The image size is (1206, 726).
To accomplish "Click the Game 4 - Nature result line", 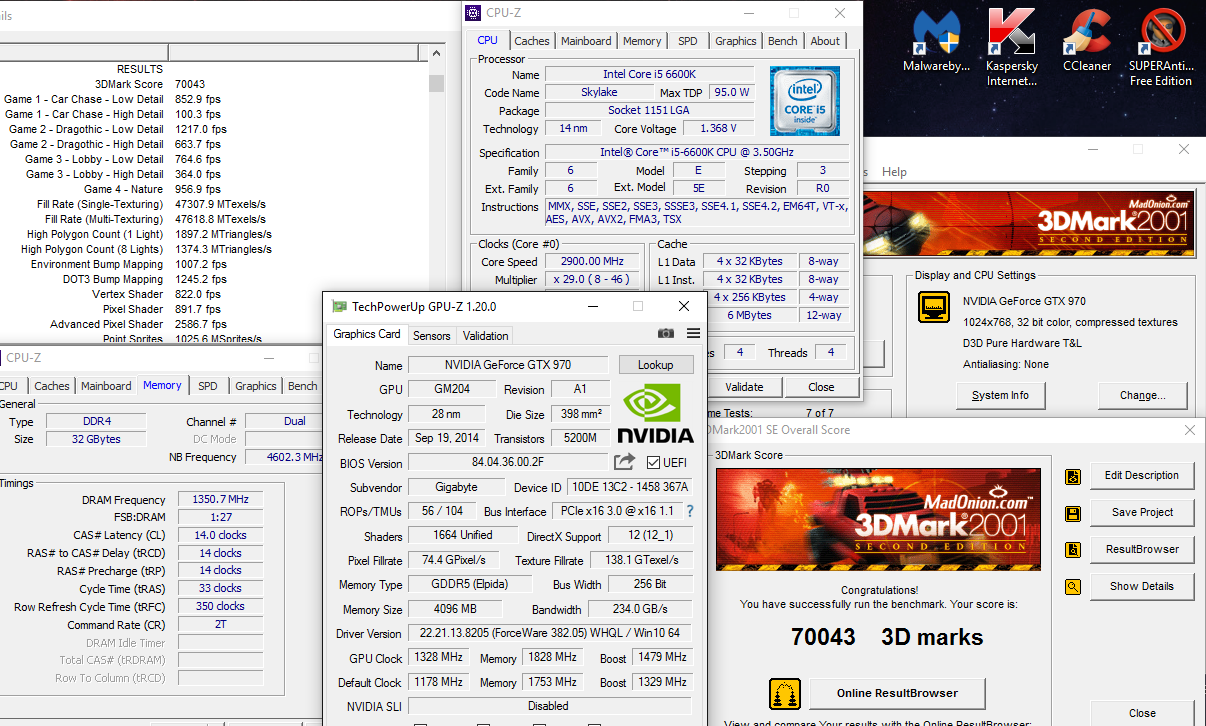I will tap(151, 189).
